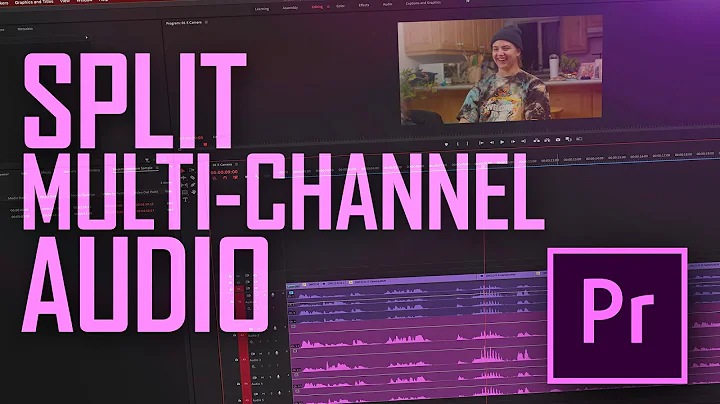Image resolution: width=720 pixels, height=404 pixels.
Task: Switch to the Effects workspace
Action: 364,5
